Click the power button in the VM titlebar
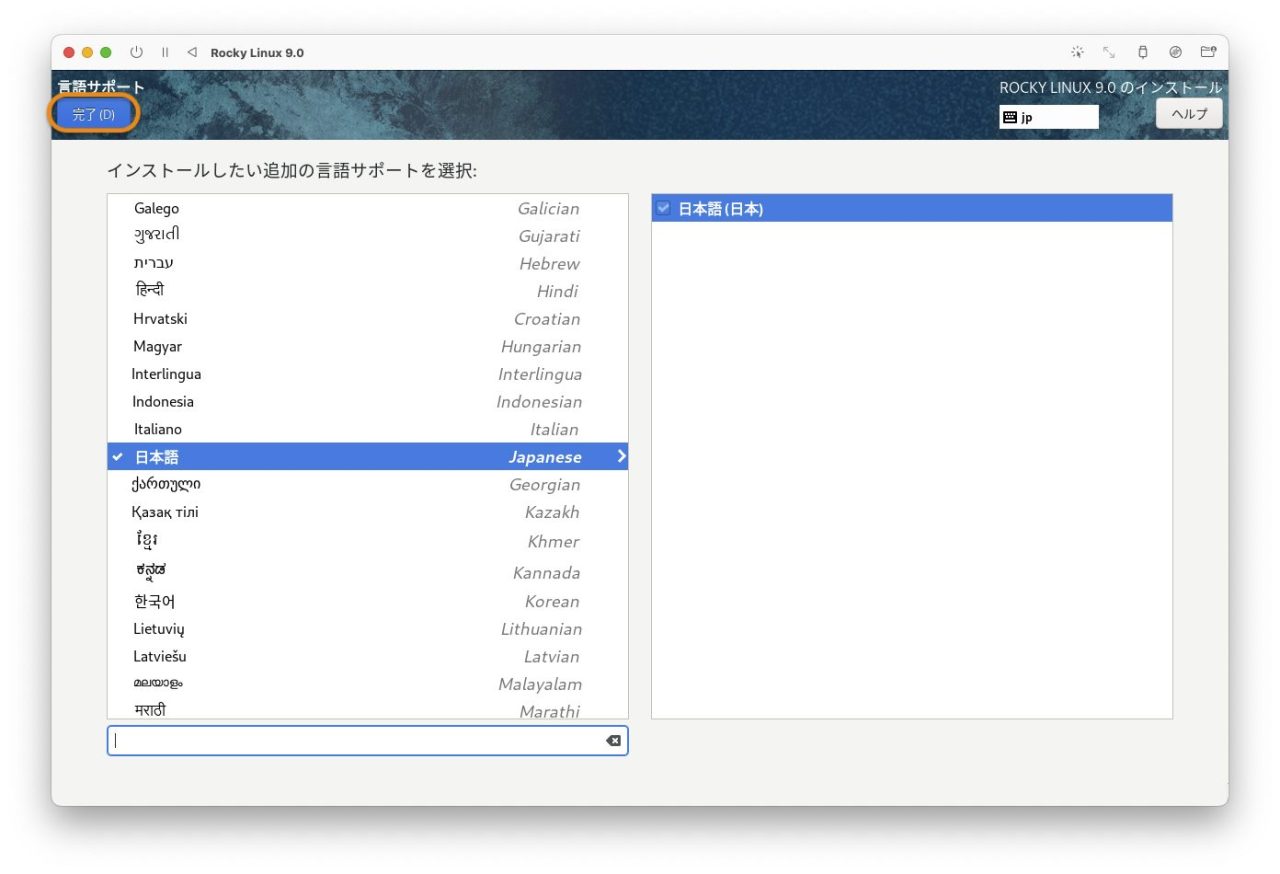The image size is (1280, 874). point(136,52)
